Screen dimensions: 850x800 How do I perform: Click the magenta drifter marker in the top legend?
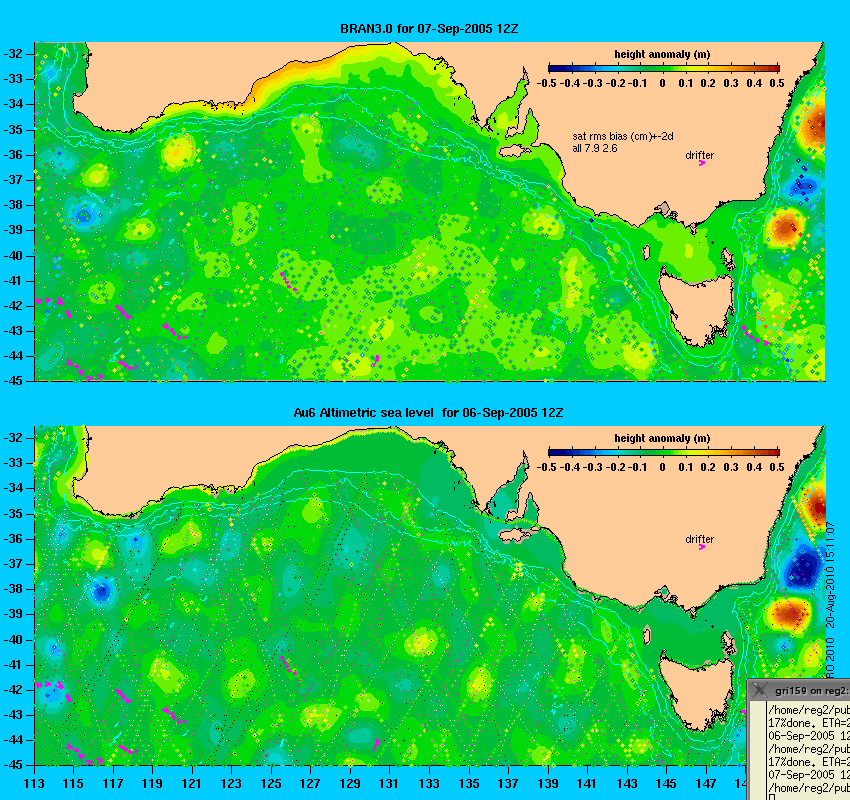tap(701, 163)
